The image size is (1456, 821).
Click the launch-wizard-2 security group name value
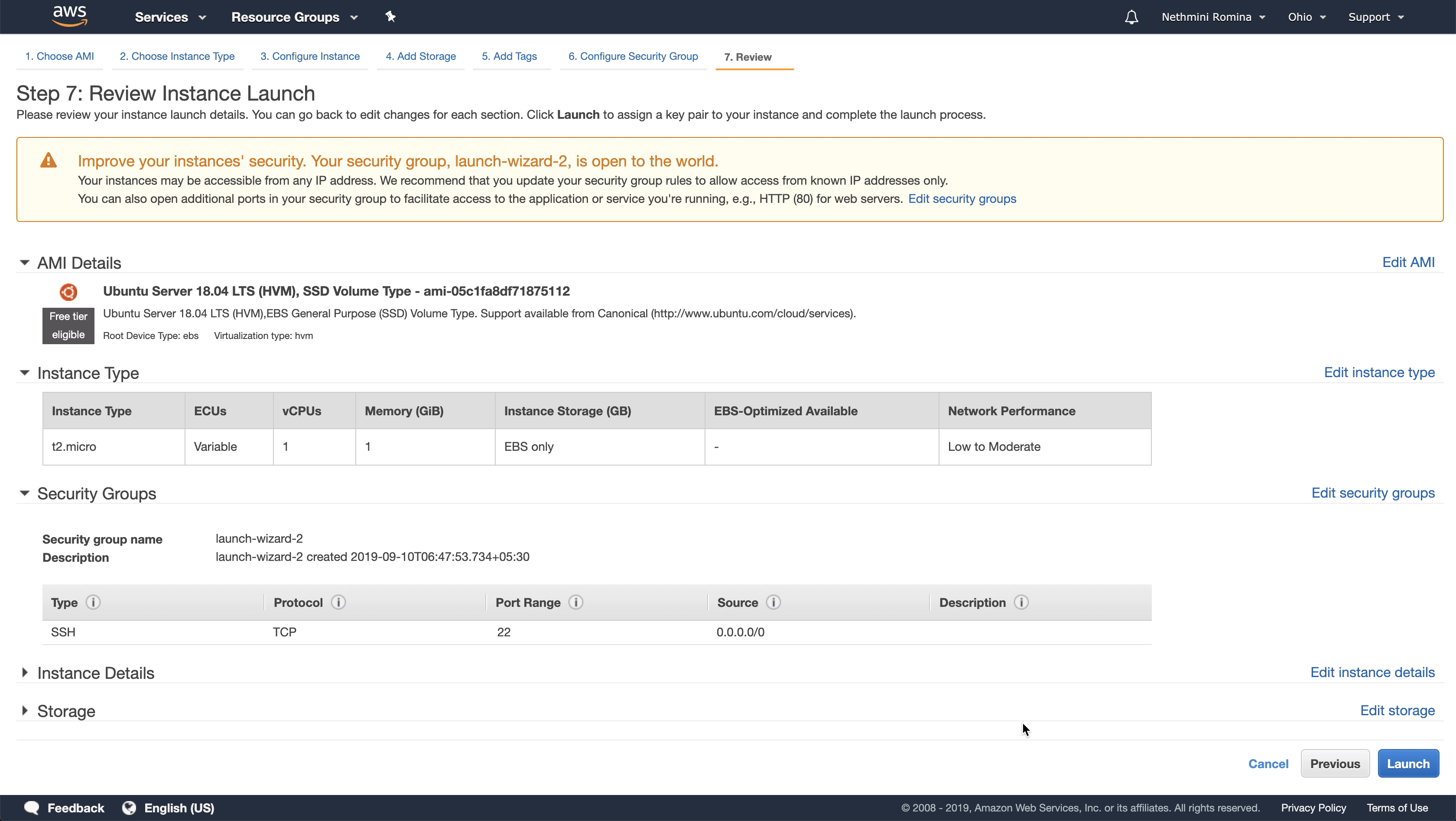pos(259,538)
